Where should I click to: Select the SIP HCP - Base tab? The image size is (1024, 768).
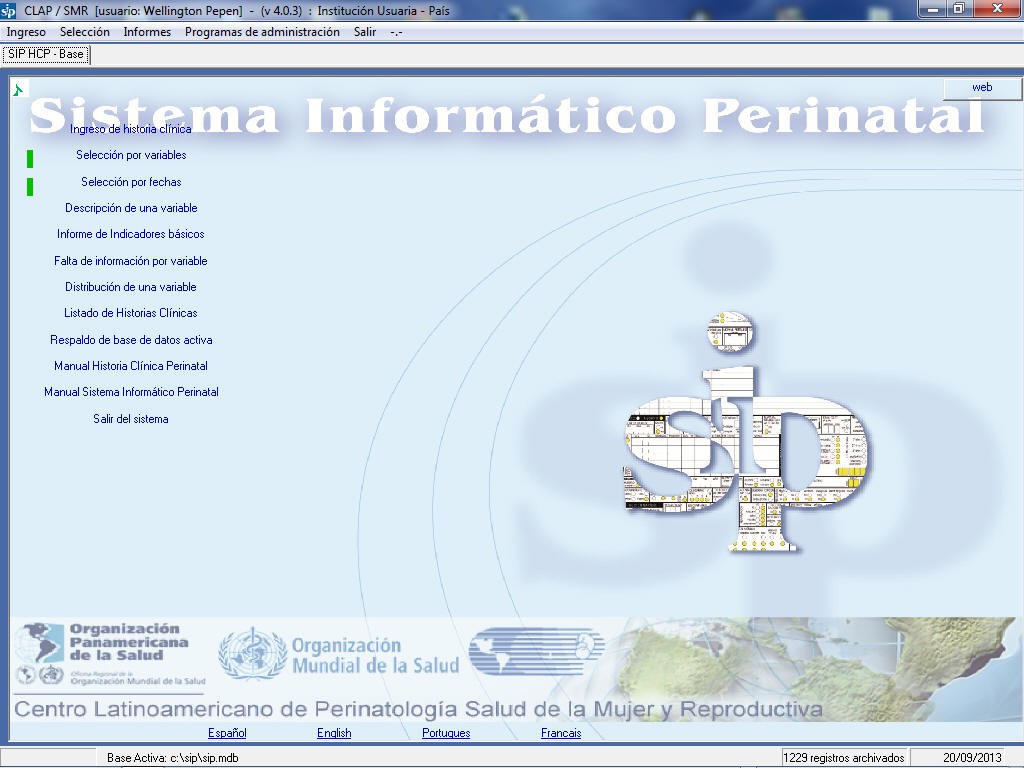46,54
